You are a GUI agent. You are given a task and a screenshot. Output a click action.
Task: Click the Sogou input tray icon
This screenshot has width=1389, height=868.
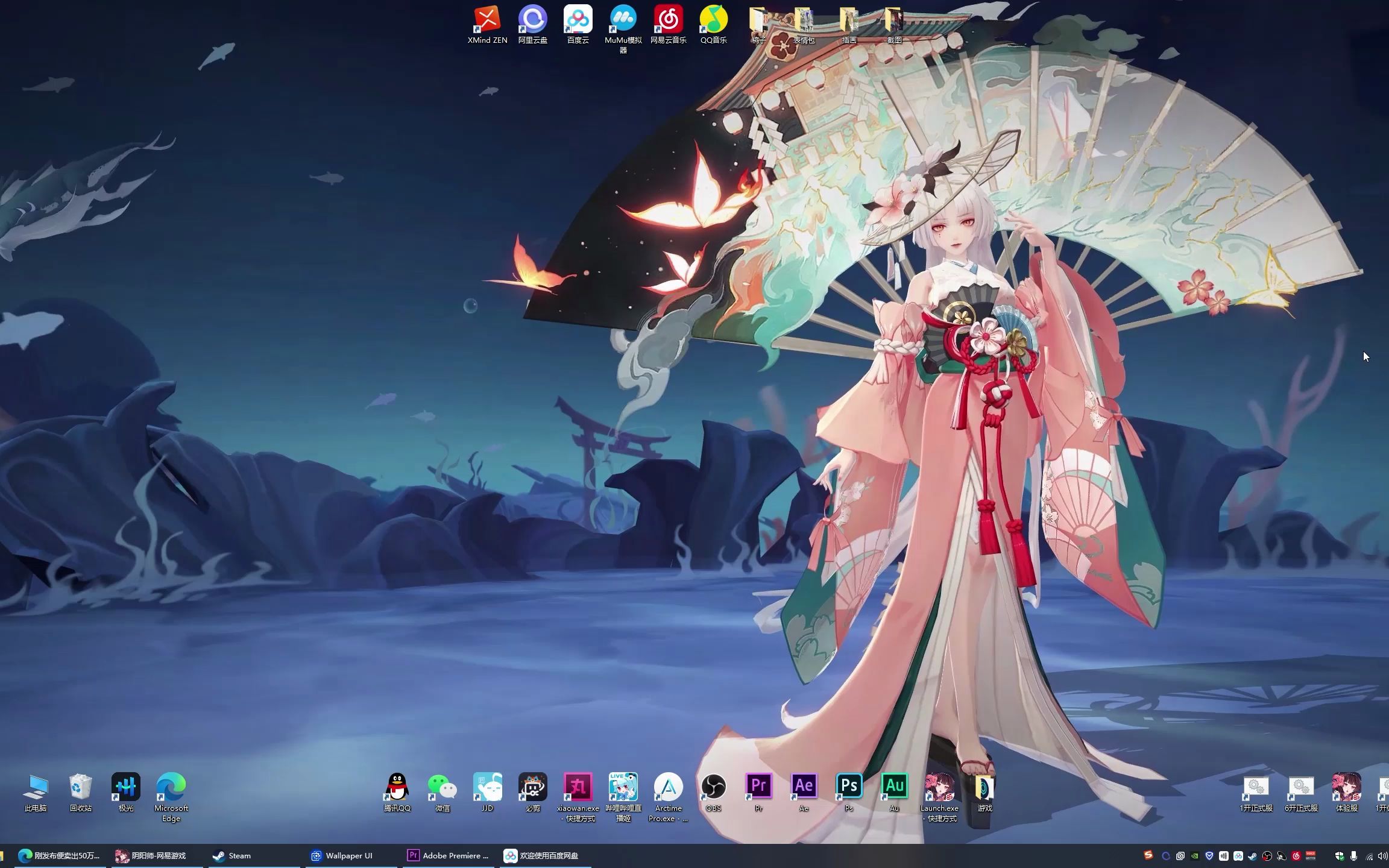tap(1148, 855)
